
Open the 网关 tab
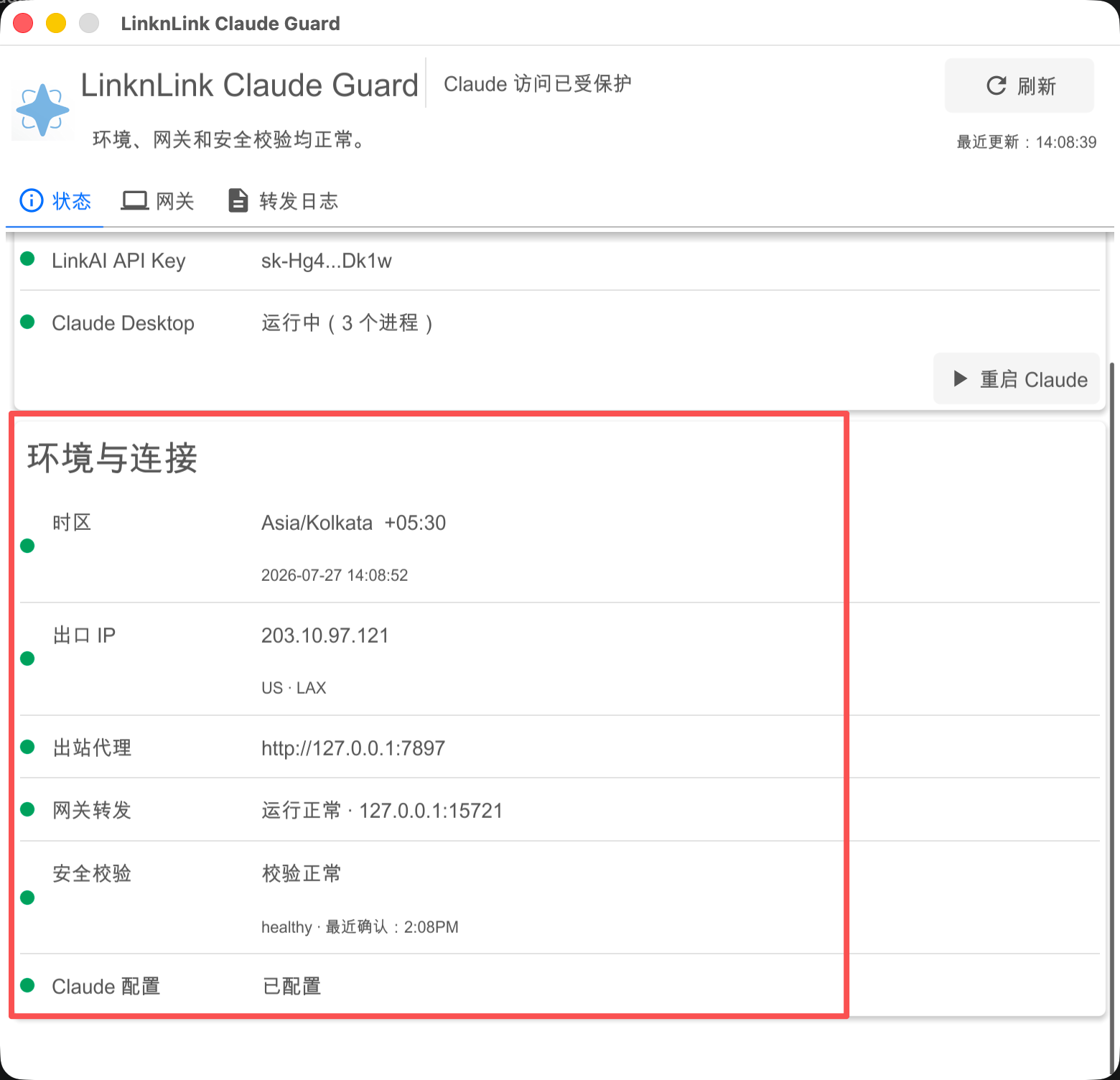click(158, 201)
